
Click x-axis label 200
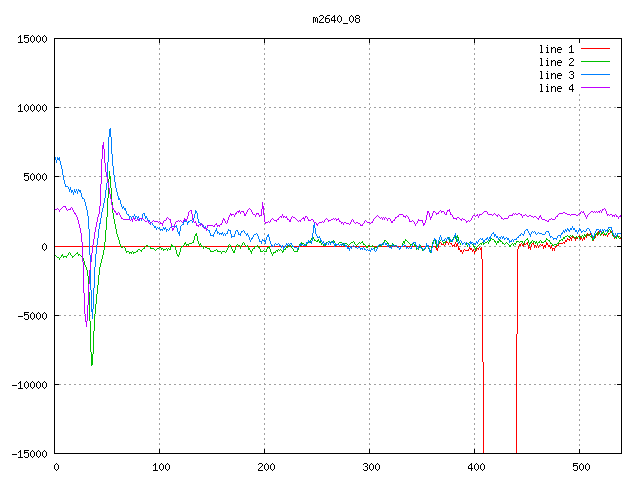tap(266, 467)
